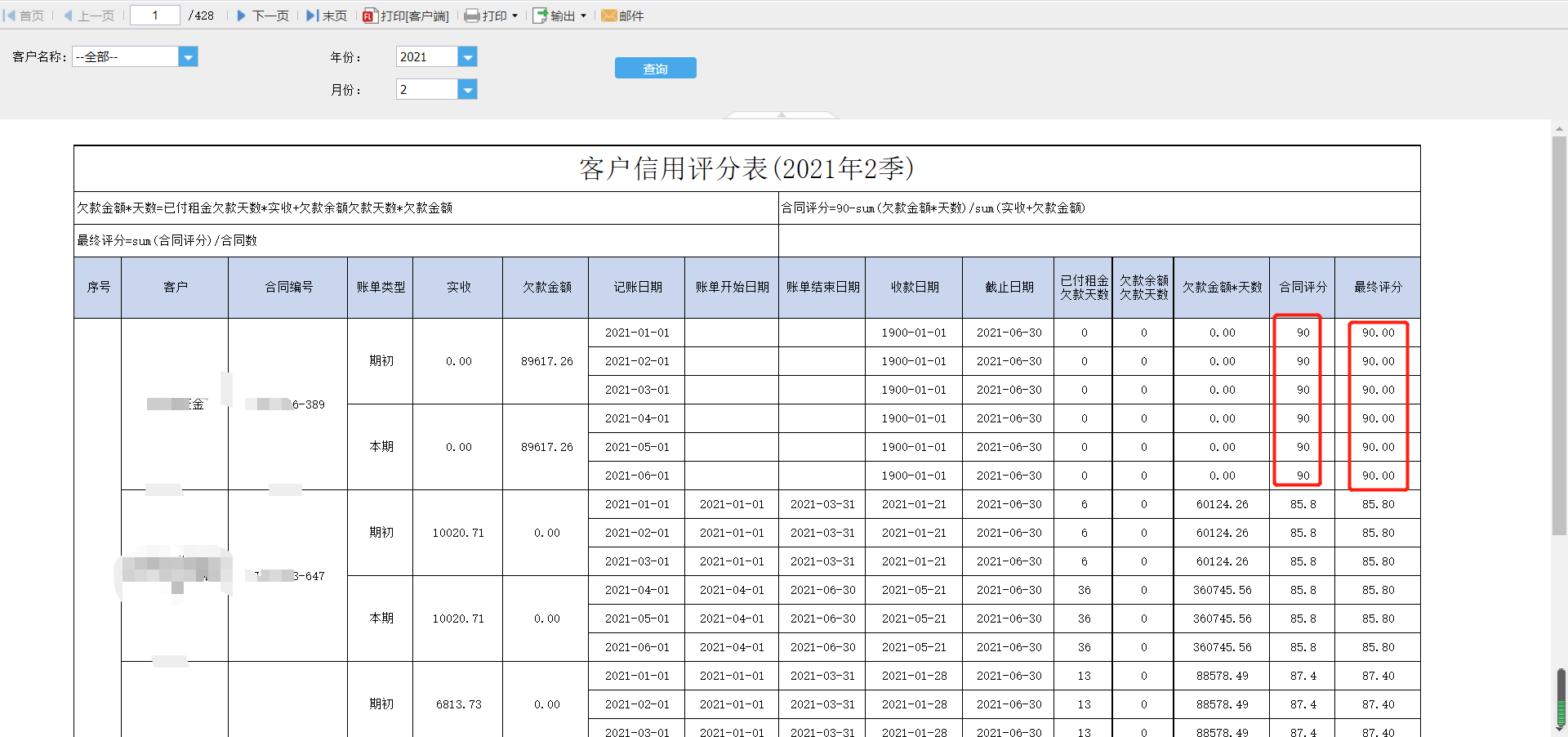The image size is (1568, 737).
Task: Click the 实收 column header
Action: [x=458, y=288]
